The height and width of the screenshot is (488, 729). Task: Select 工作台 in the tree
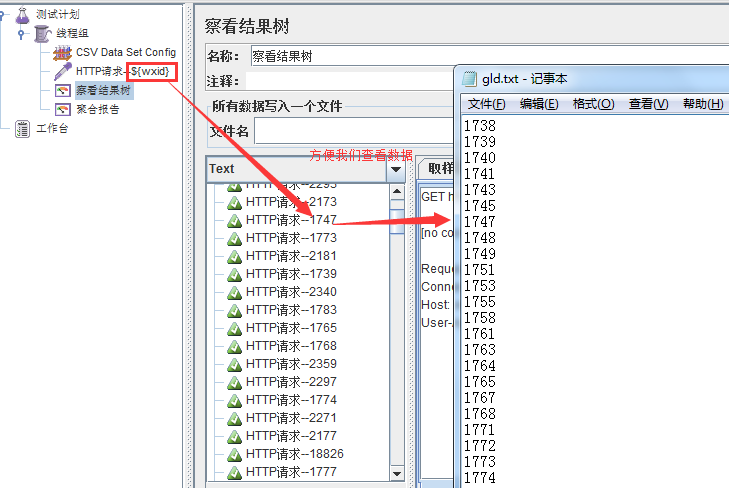(52, 129)
